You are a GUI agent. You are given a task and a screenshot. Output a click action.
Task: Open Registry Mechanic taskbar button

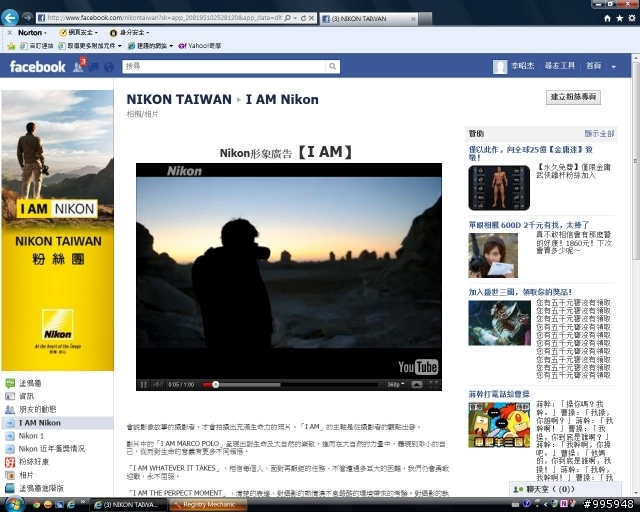(x=208, y=505)
